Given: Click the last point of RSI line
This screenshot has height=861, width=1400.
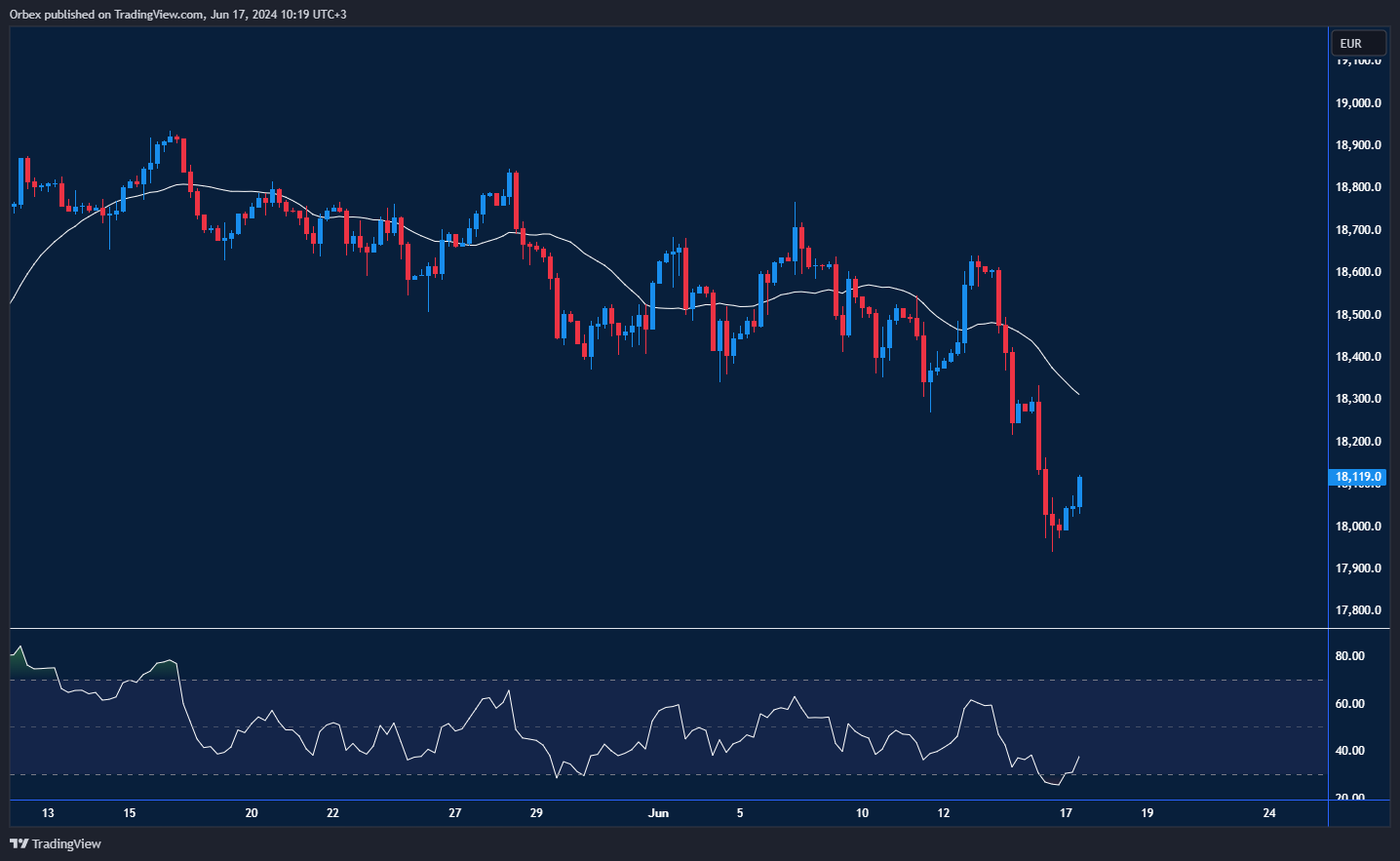Looking at the screenshot, I should pos(1079,757).
